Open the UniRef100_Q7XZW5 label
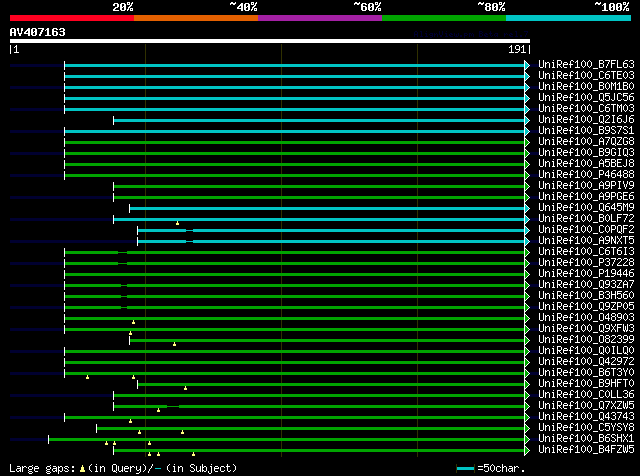This screenshot has width=640, height=476. coord(586,406)
